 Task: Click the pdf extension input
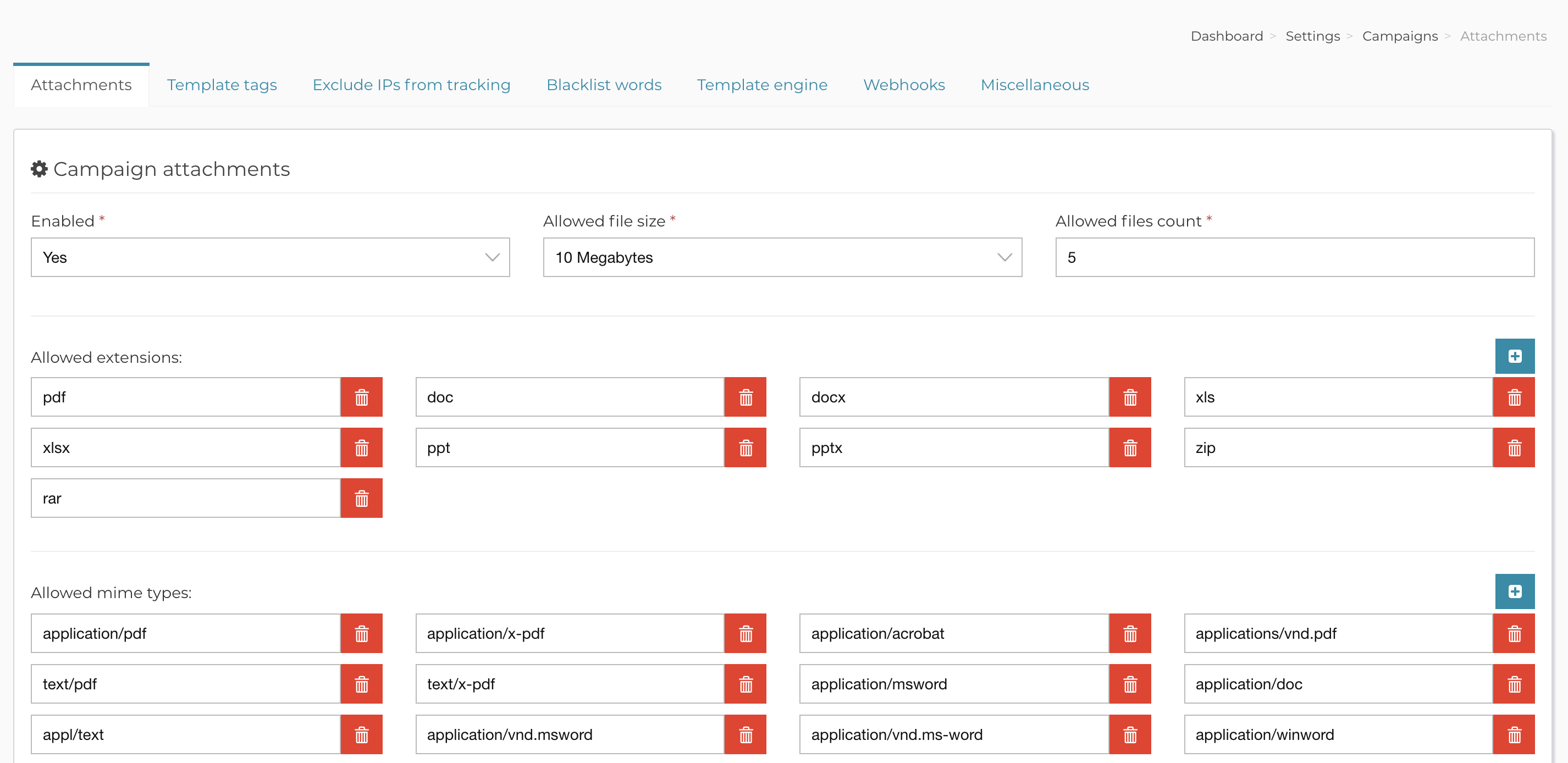tap(186, 397)
